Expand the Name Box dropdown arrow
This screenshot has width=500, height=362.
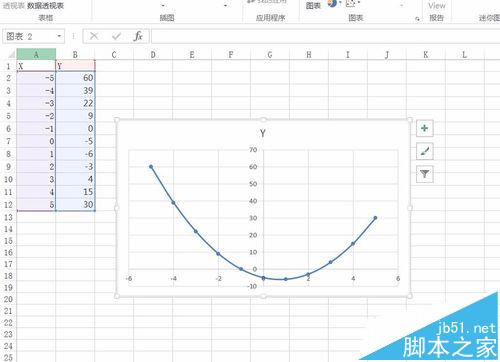(x=59, y=36)
